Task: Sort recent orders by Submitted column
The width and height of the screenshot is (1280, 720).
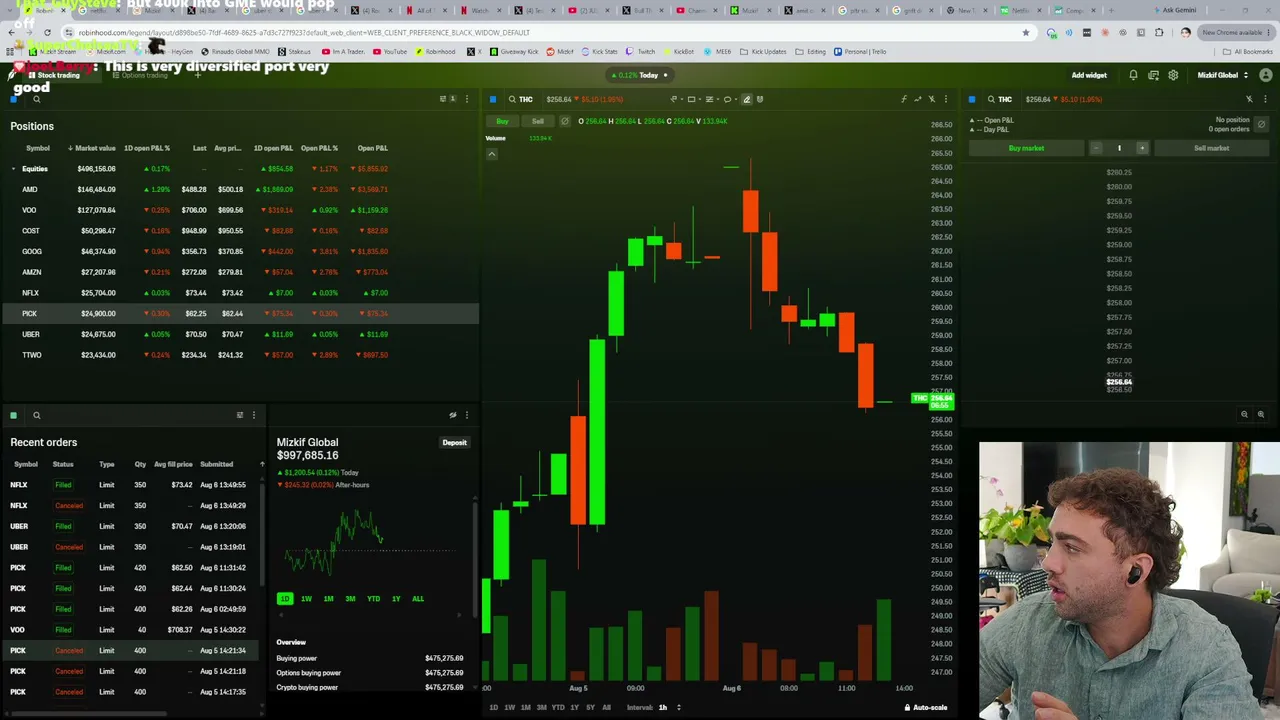Action: click(x=217, y=464)
